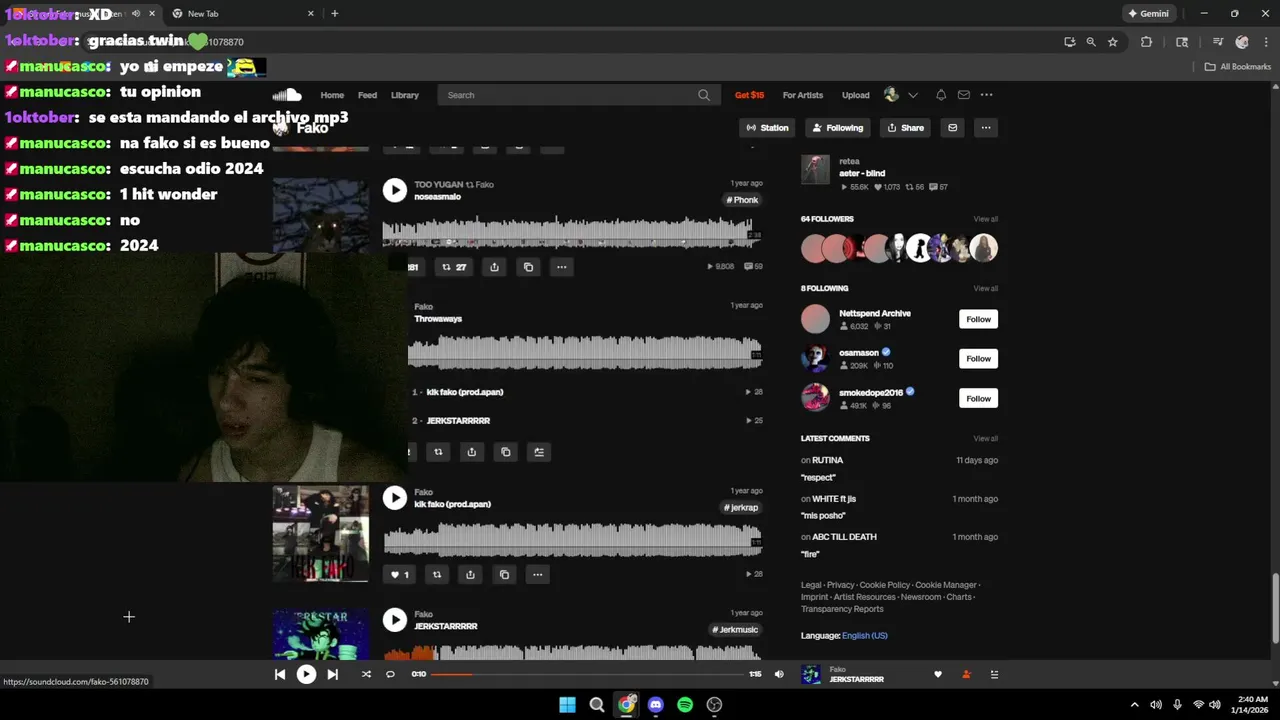The image size is (1280, 720).
Task: Share the kik fako (prod.apan) track
Action: (470, 575)
